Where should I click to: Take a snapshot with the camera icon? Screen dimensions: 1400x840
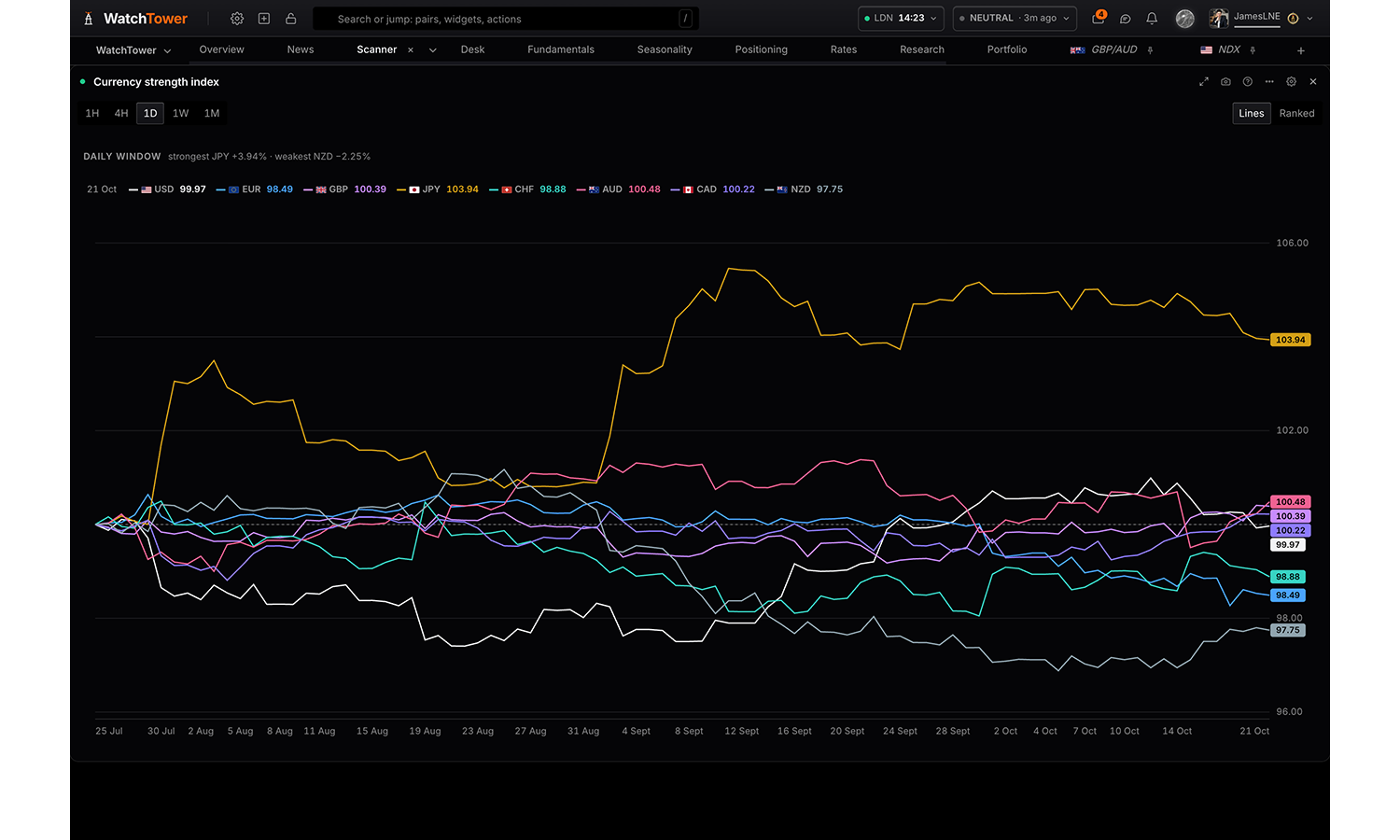click(x=1225, y=82)
